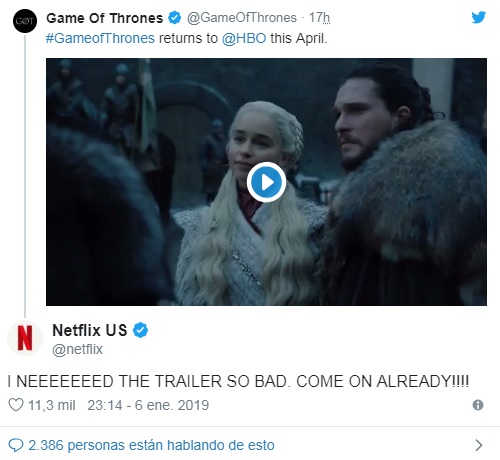Click the Game Of Thrones display name

105,18
